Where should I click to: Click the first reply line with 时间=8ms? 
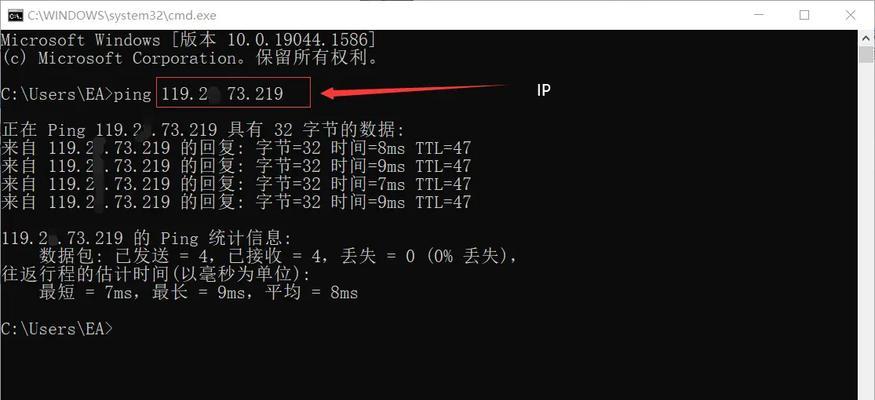[x=236, y=148]
